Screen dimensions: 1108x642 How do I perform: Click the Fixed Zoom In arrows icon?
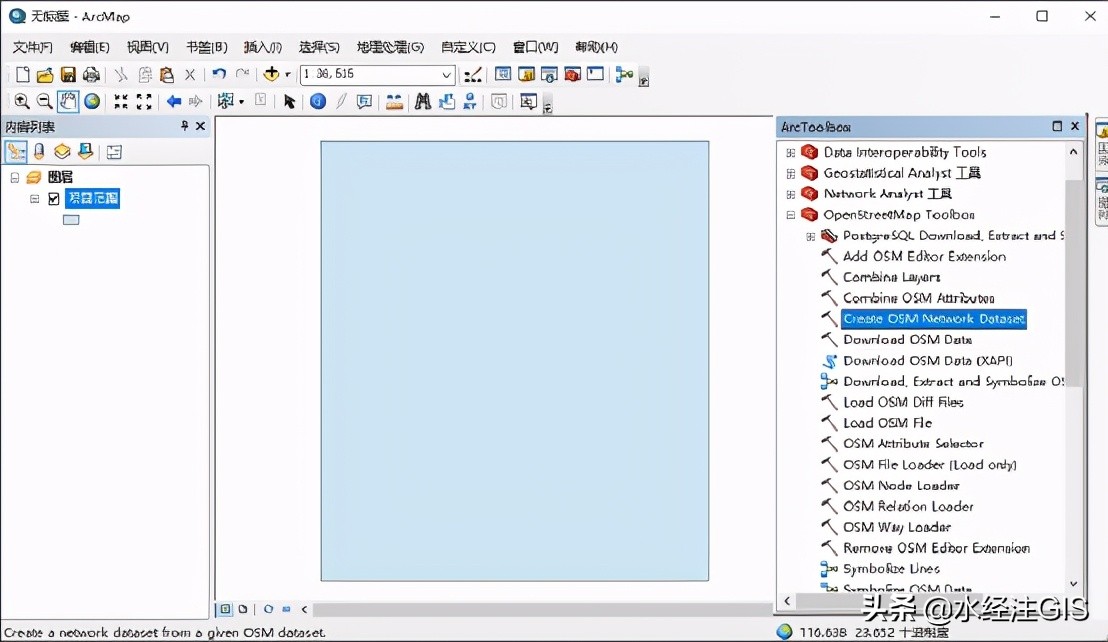[122, 102]
